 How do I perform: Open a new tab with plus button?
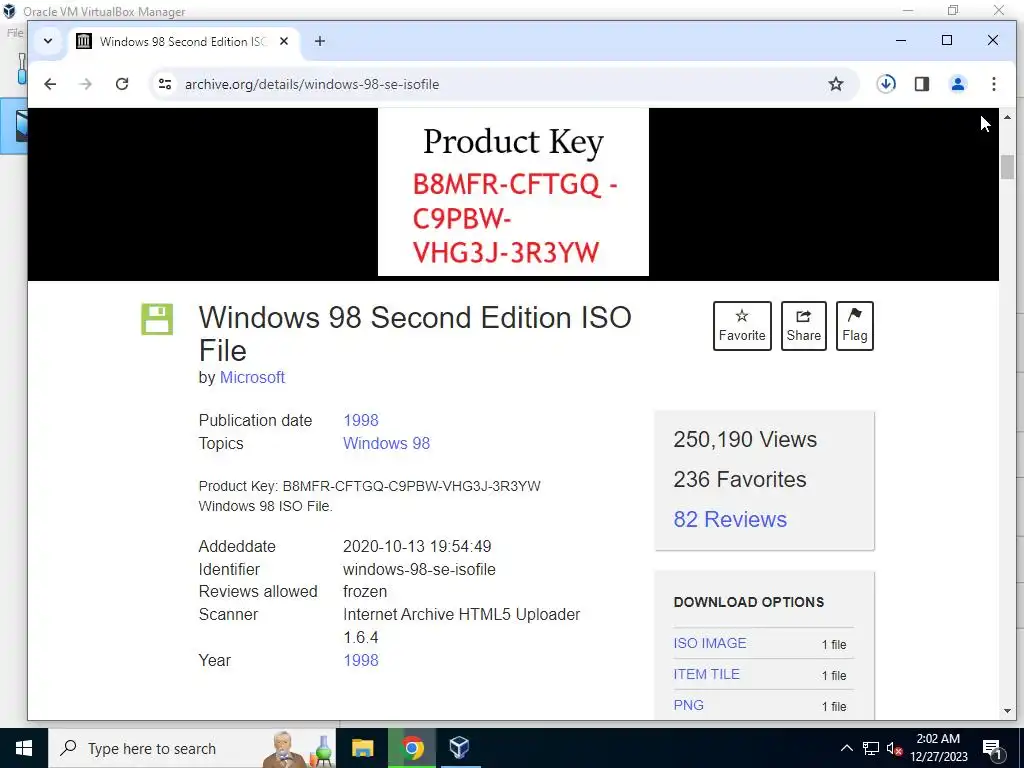320,41
